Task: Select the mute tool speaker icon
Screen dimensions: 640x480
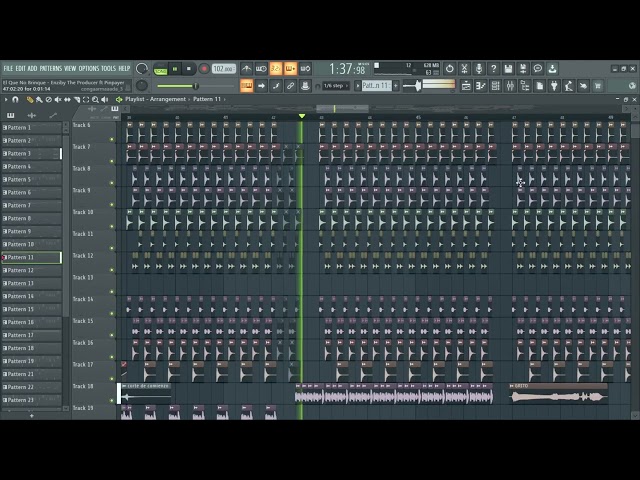Action: click(x=58, y=99)
